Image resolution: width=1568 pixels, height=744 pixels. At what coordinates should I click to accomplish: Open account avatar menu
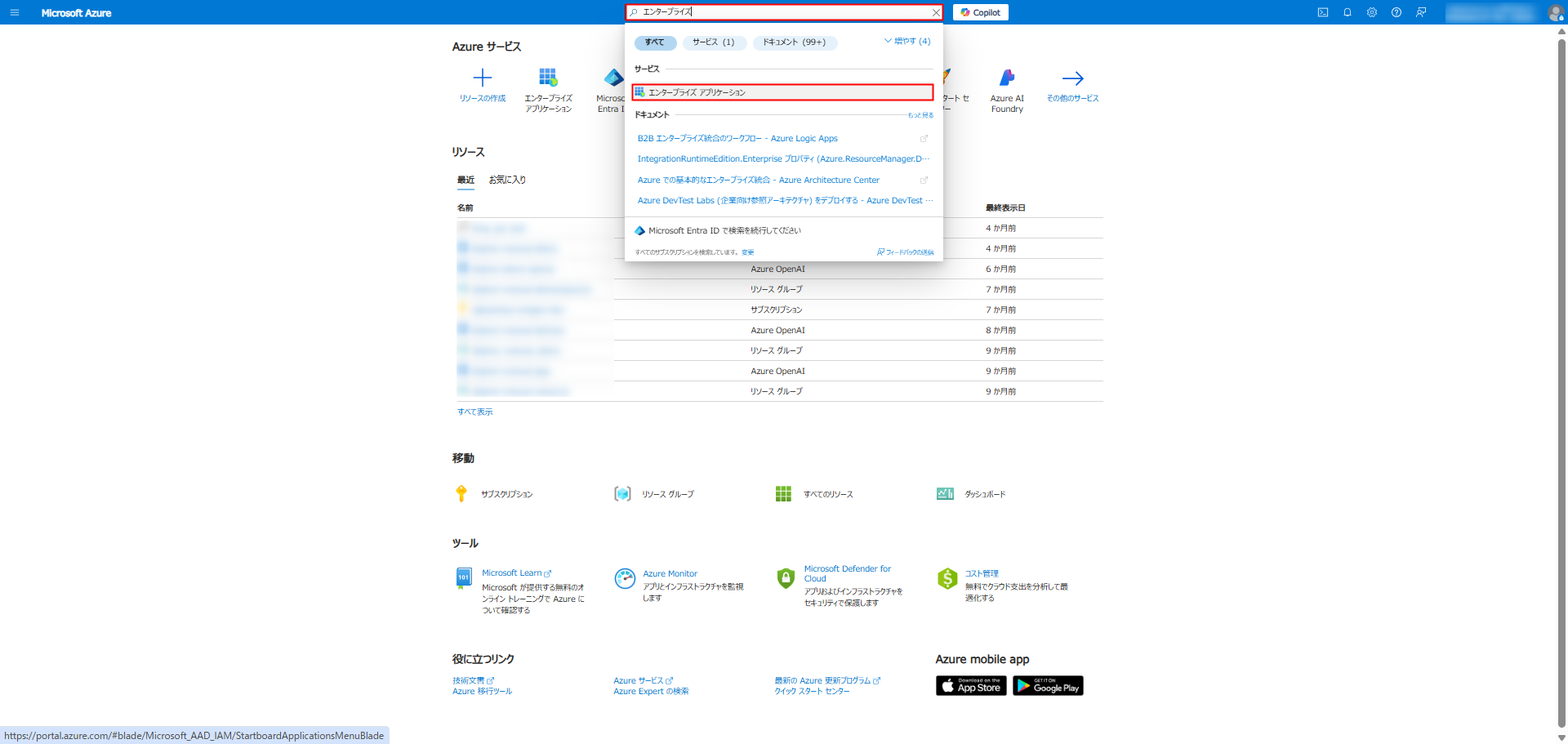click(x=1555, y=12)
